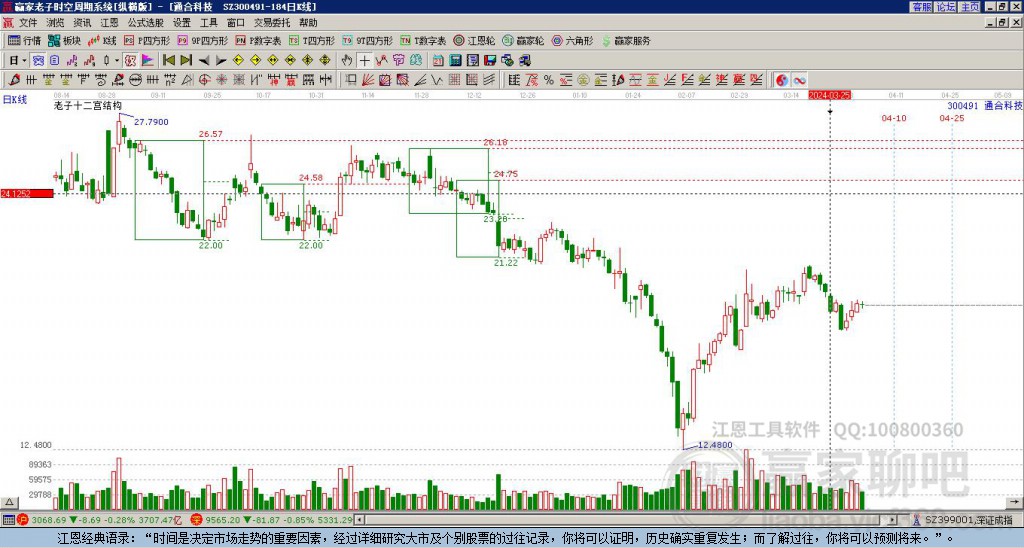This screenshot has height=548, width=1024.
Task: Click the red starburst tool icon
Action: tap(221, 80)
